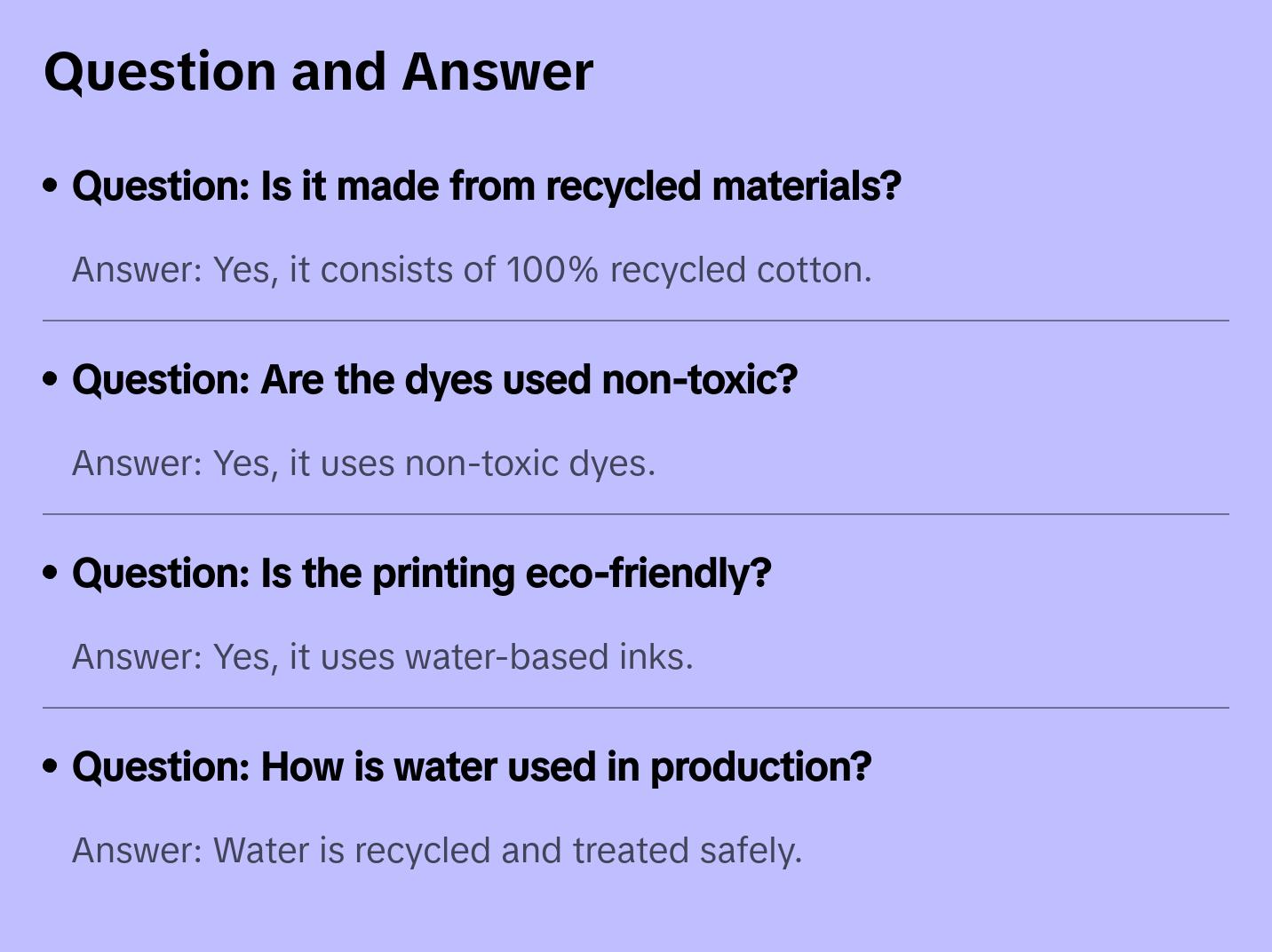1272x952 pixels.
Task: Click the answer about 100% recycled cotton
Action: pyautogui.click(x=472, y=270)
